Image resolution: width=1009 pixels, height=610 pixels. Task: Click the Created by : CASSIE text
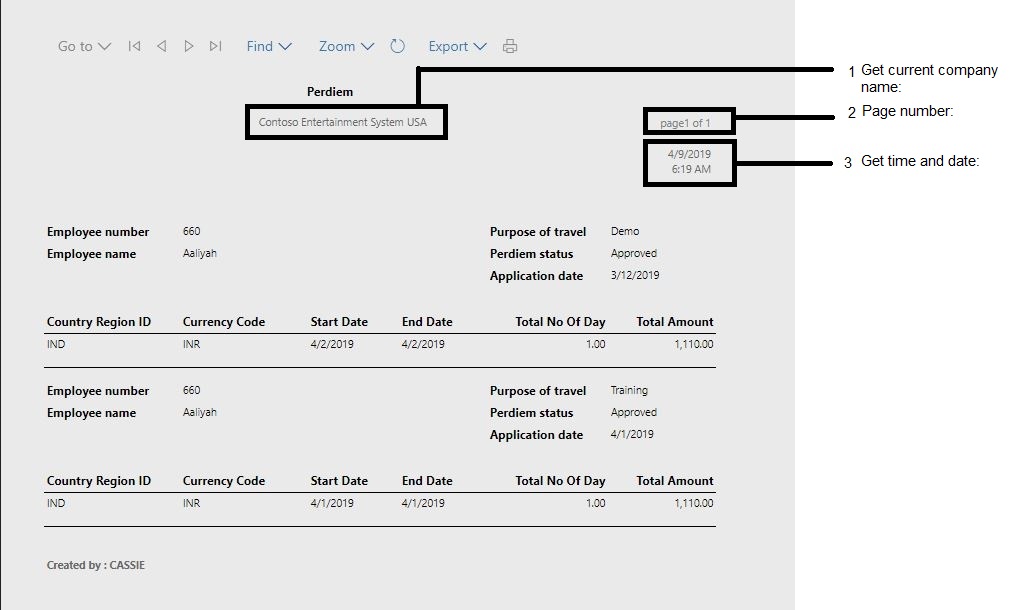(x=95, y=565)
